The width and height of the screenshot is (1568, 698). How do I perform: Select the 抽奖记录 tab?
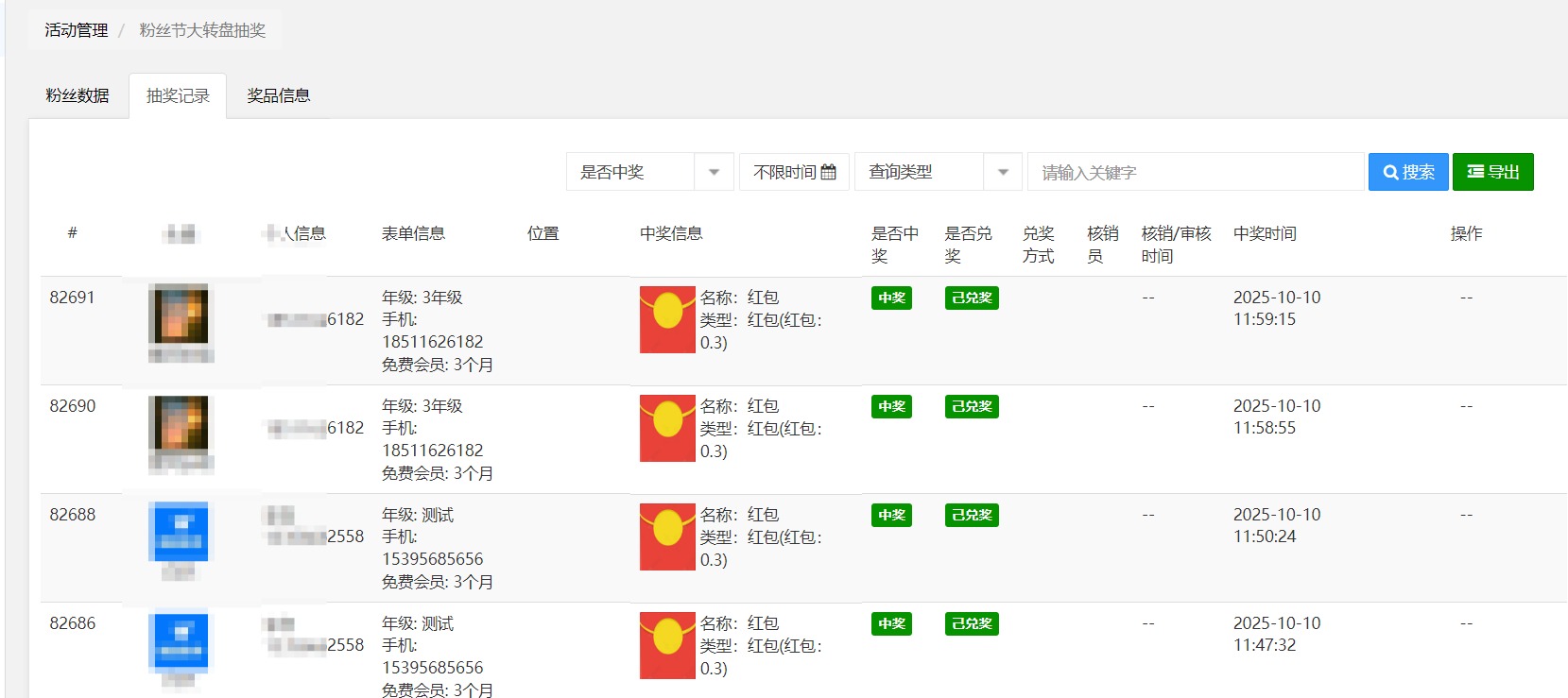tap(178, 95)
